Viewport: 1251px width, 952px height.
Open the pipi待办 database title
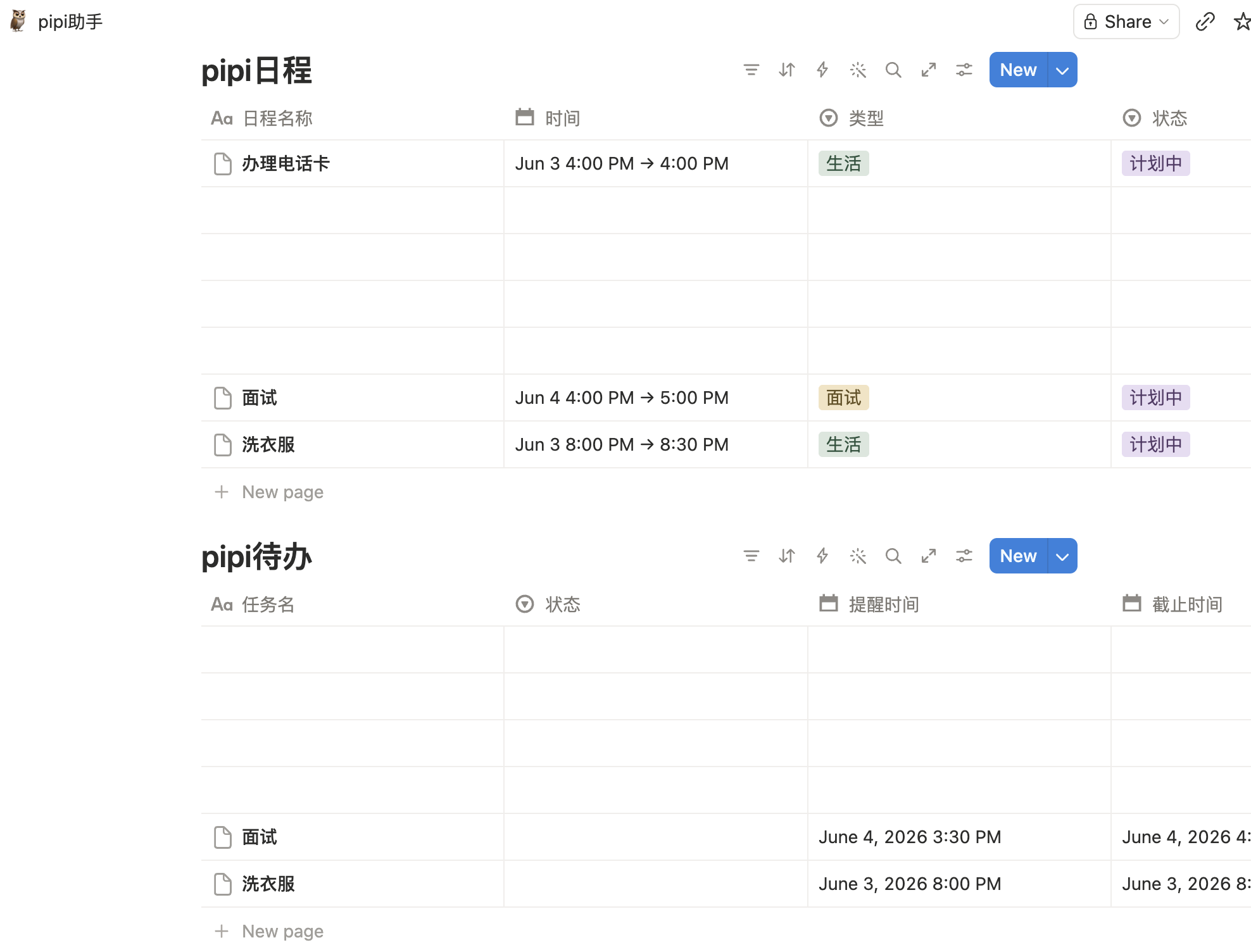[x=256, y=556]
